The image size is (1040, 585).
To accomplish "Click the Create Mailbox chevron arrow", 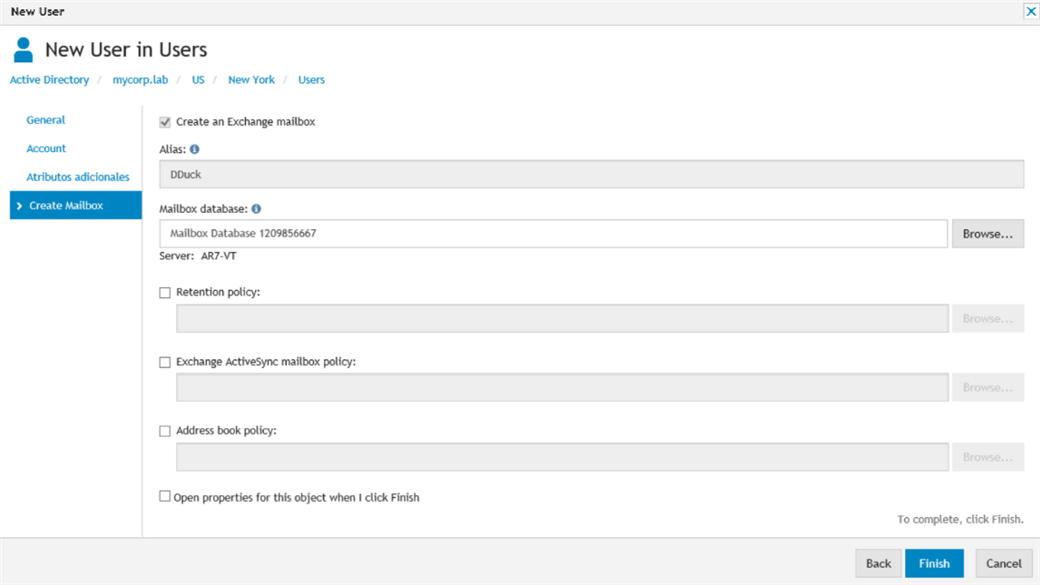I will click(x=19, y=206).
